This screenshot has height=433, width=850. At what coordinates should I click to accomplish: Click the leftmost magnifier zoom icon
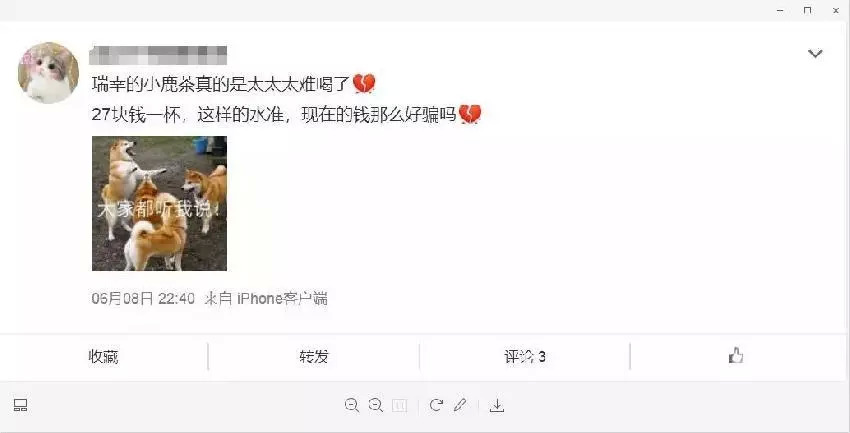pyautogui.click(x=352, y=405)
